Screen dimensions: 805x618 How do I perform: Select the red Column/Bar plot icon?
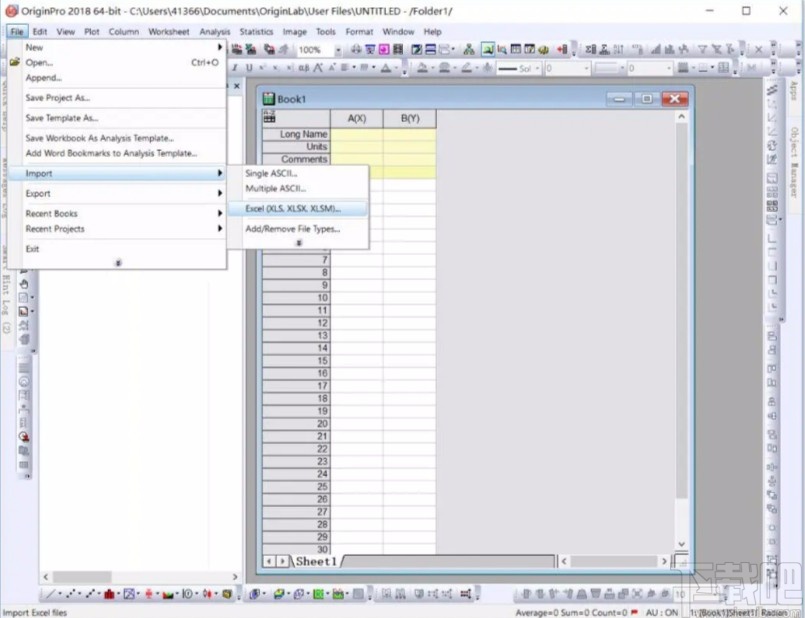coord(109,594)
